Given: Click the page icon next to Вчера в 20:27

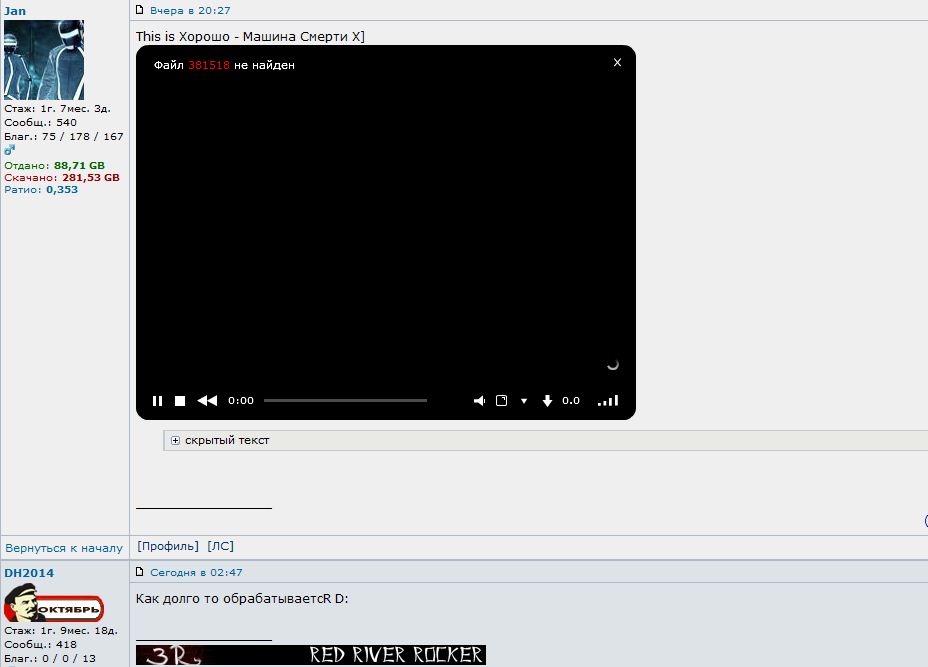Looking at the screenshot, I should (140, 9).
